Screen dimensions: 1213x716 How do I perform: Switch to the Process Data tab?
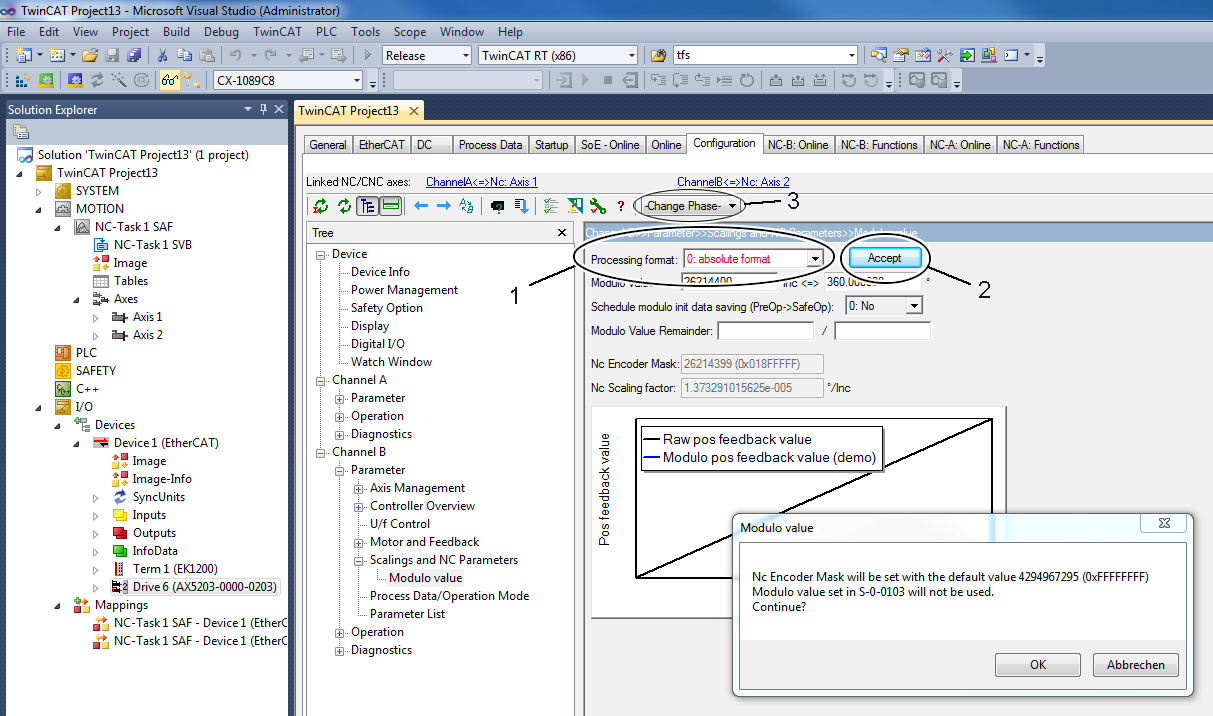coord(490,145)
